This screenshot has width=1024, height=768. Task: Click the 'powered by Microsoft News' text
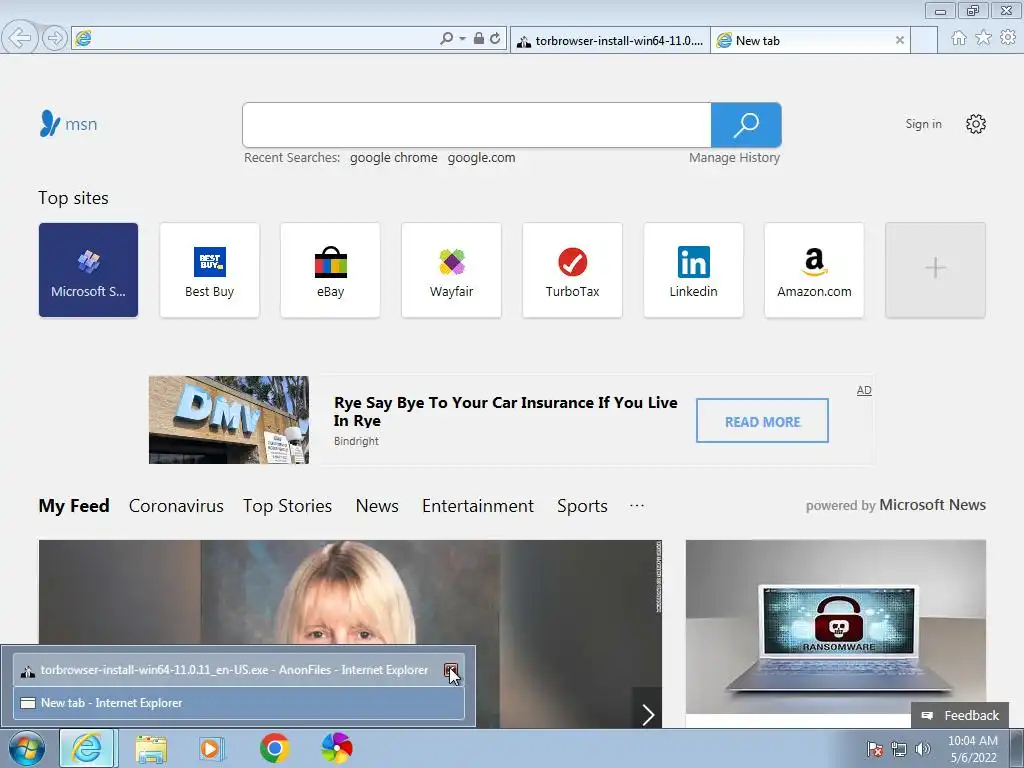[895, 505]
